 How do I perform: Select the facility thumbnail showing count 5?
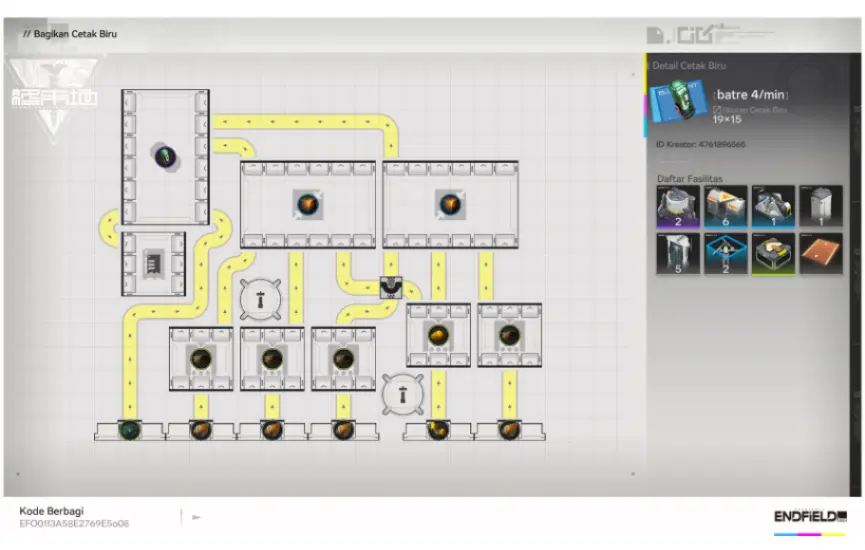pyautogui.click(x=678, y=254)
